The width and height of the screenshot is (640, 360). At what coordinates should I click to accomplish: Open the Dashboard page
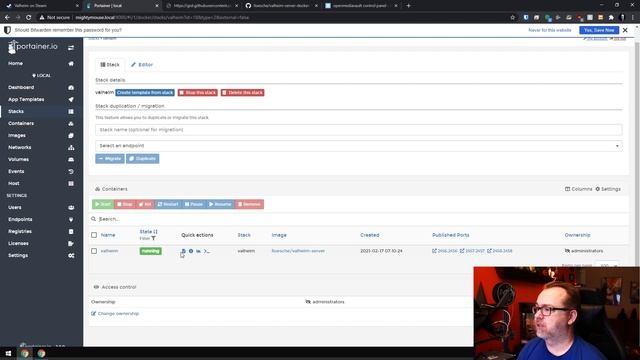[x=21, y=87]
